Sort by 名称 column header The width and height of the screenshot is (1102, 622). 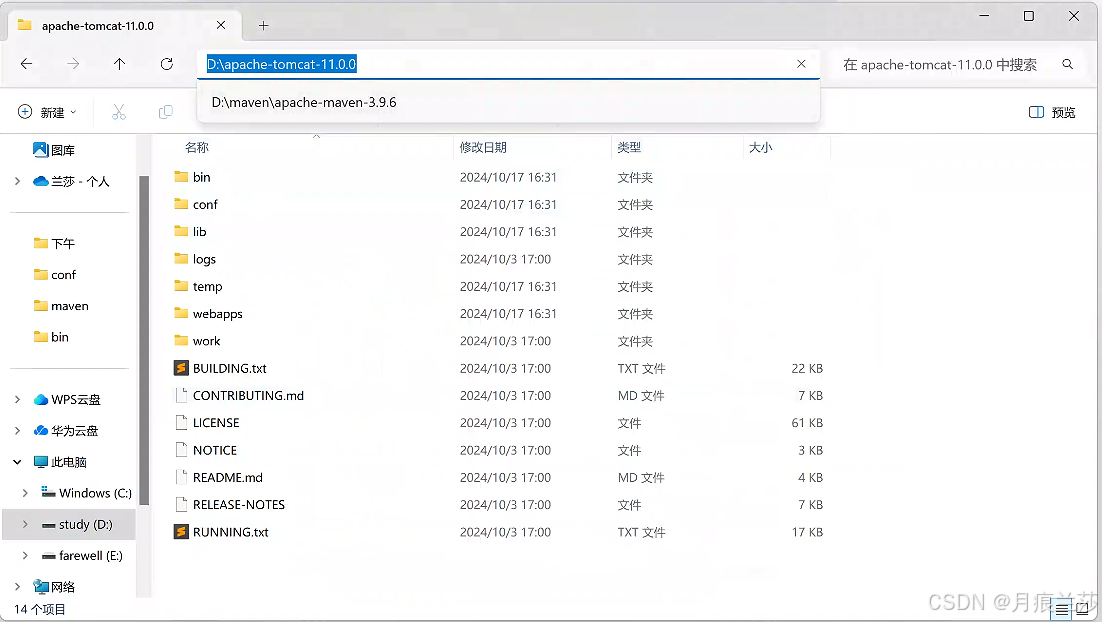(197, 148)
